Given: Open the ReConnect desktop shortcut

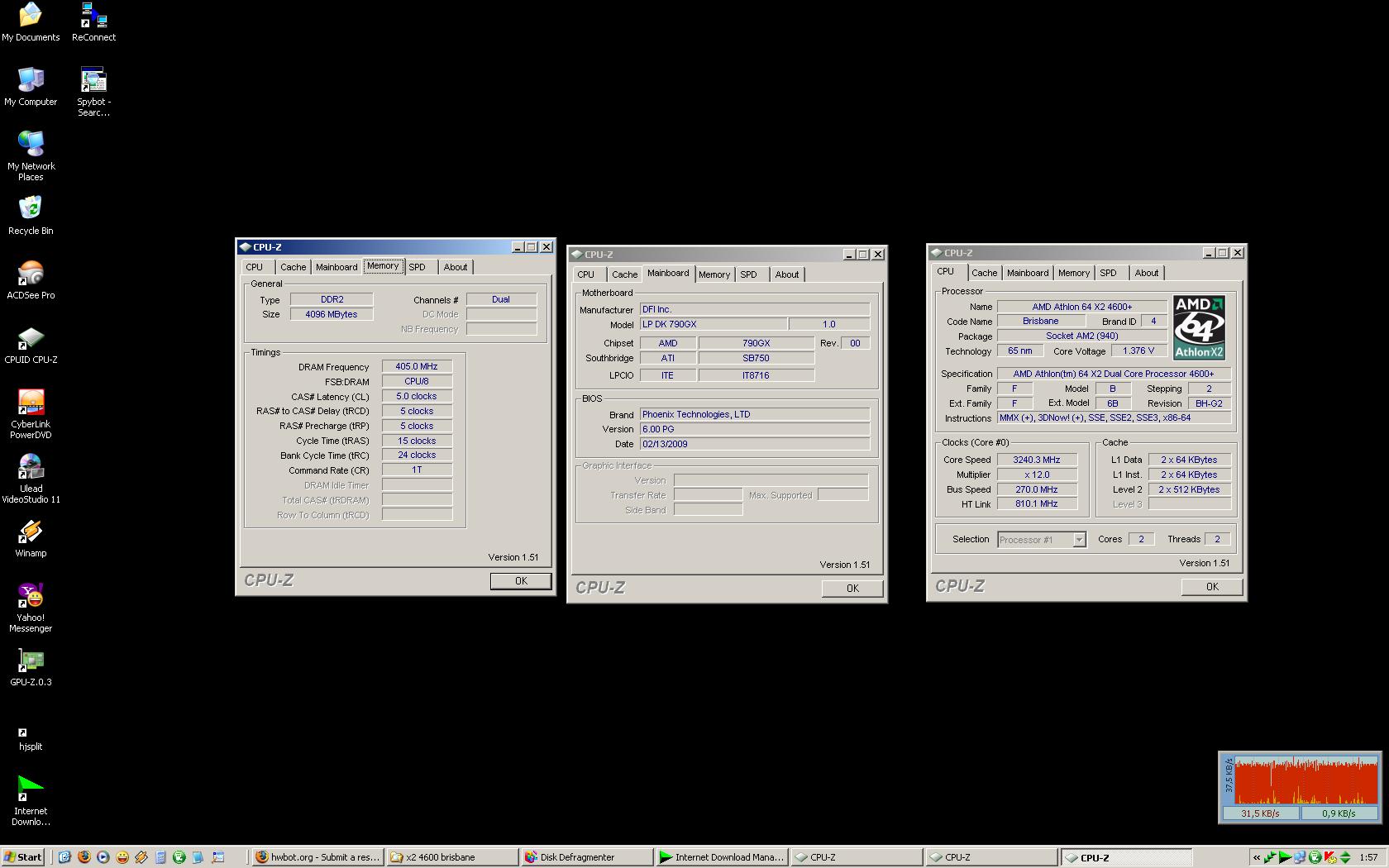Looking at the screenshot, I should [93, 22].
